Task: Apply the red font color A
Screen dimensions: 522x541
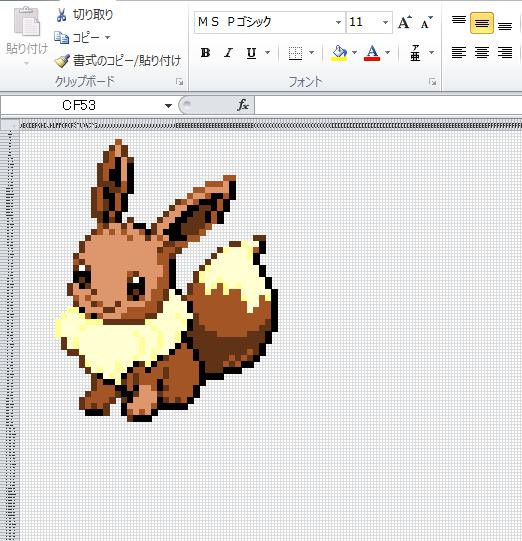Action: 372,53
